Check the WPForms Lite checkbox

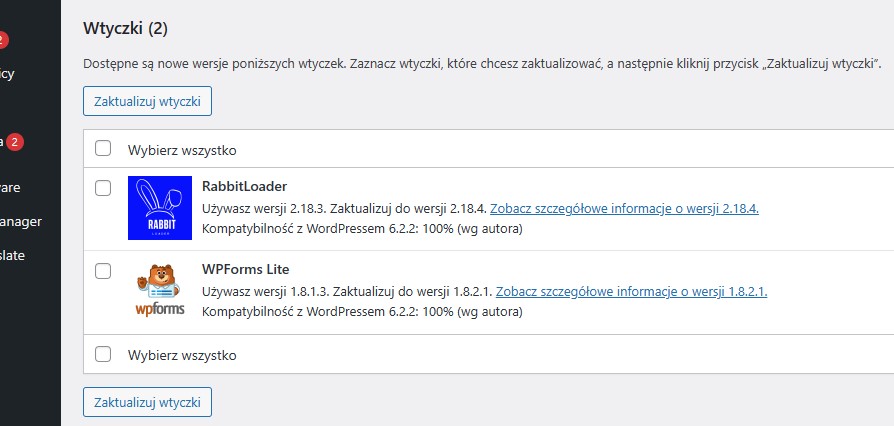click(x=102, y=271)
